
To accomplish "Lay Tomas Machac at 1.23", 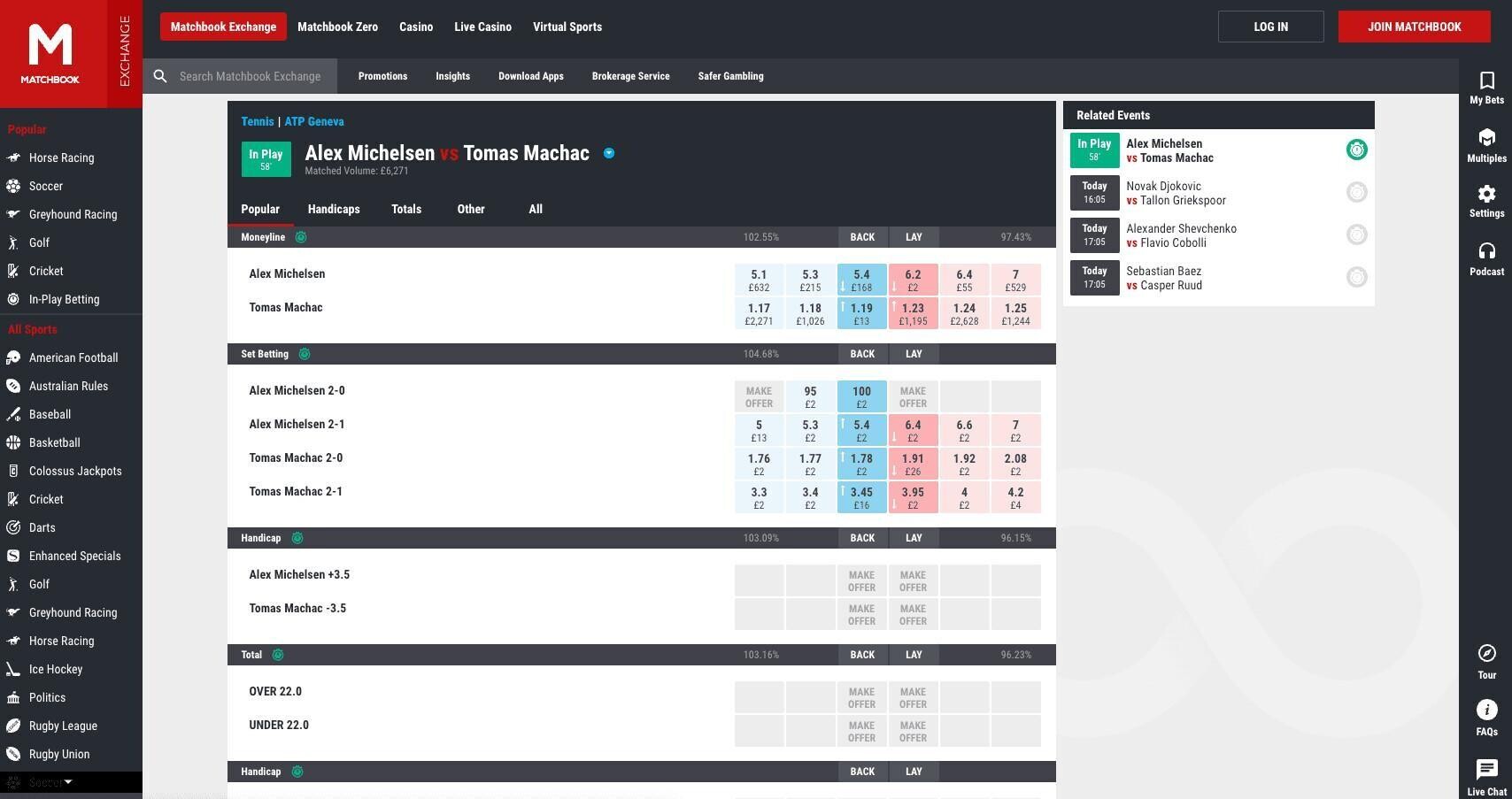I will pos(913,313).
